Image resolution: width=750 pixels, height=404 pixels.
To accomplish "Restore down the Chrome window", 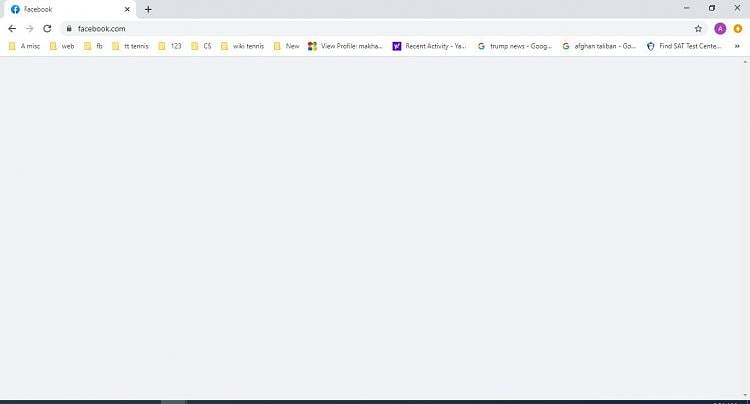I will tap(712, 8).
